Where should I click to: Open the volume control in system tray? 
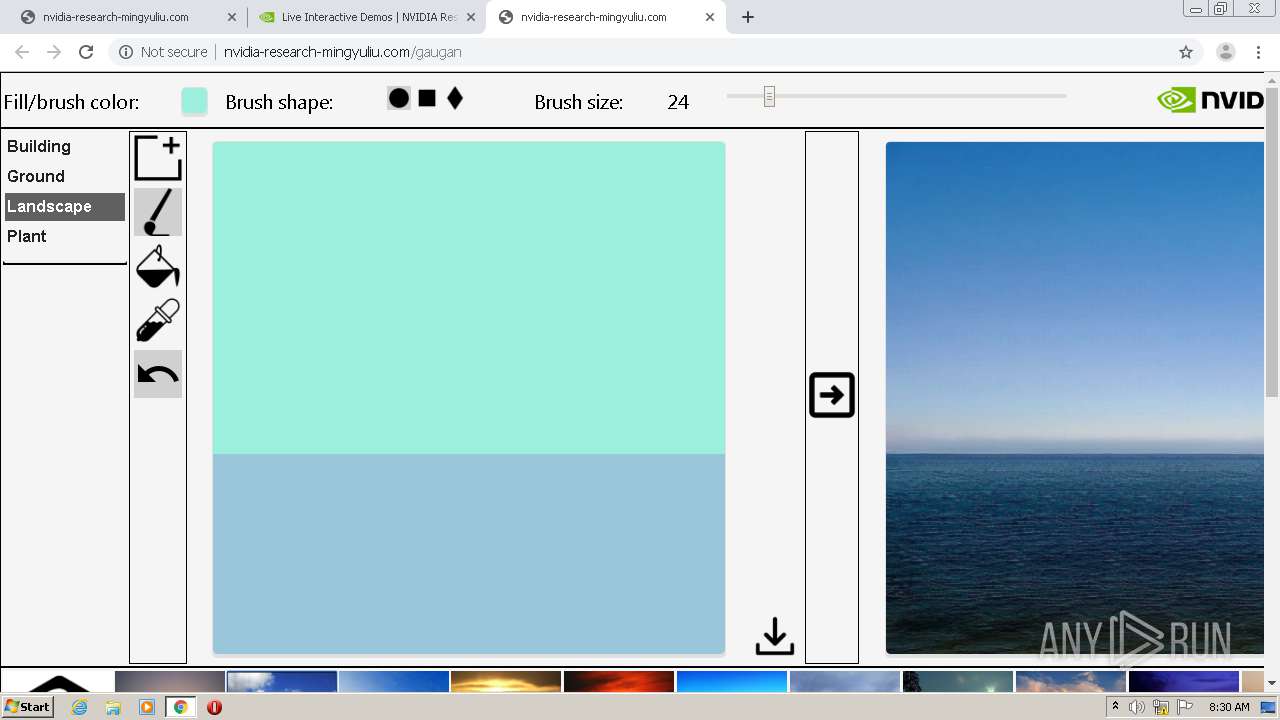tap(1137, 707)
